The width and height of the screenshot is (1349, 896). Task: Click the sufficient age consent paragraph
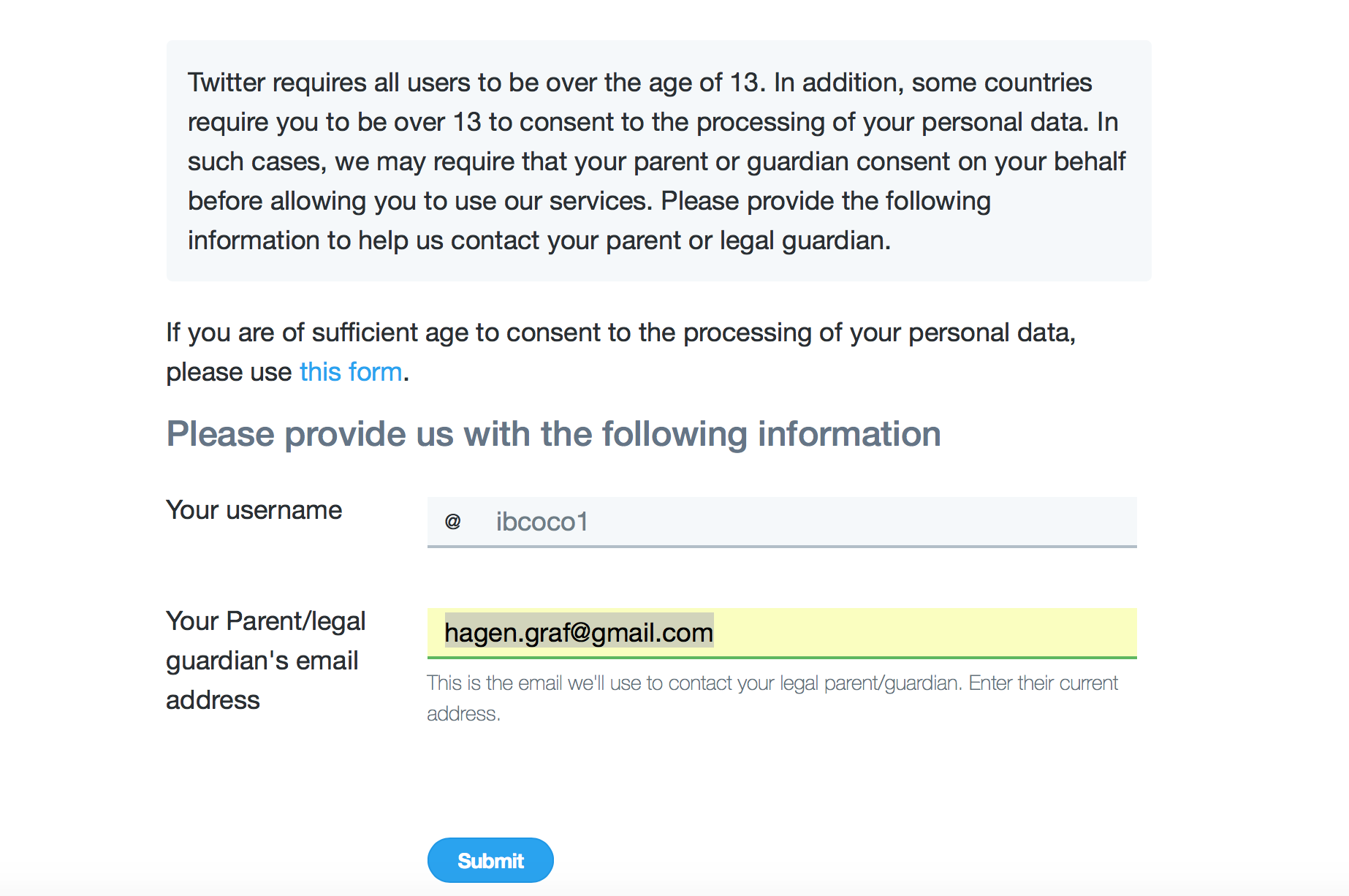coord(621,352)
